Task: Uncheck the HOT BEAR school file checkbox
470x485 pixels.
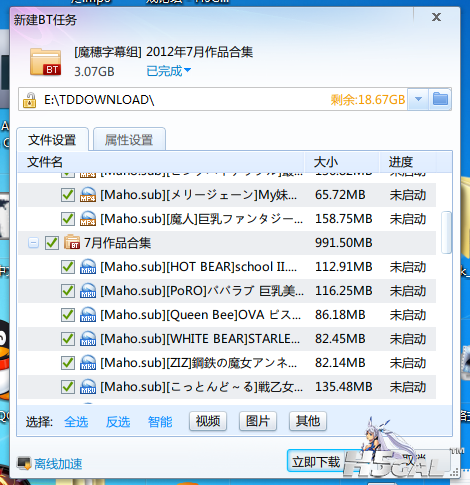Action: click(x=68, y=267)
